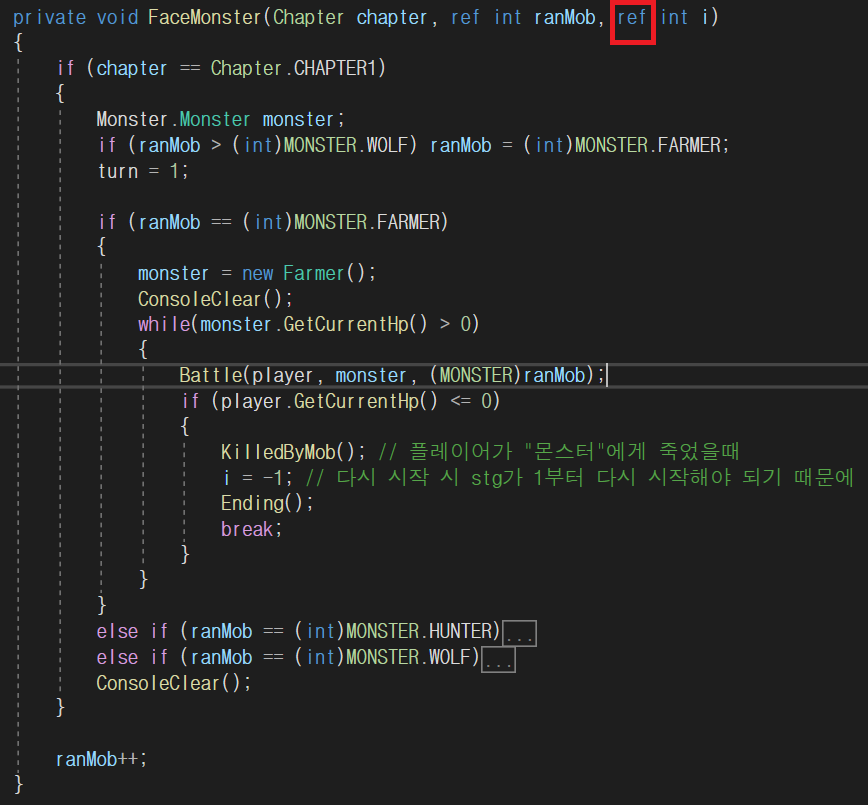Image resolution: width=868 pixels, height=806 pixels.
Task: Click 'if (ranMob == (int)MONSTER.FARMER)' condition line
Action: coord(273,223)
